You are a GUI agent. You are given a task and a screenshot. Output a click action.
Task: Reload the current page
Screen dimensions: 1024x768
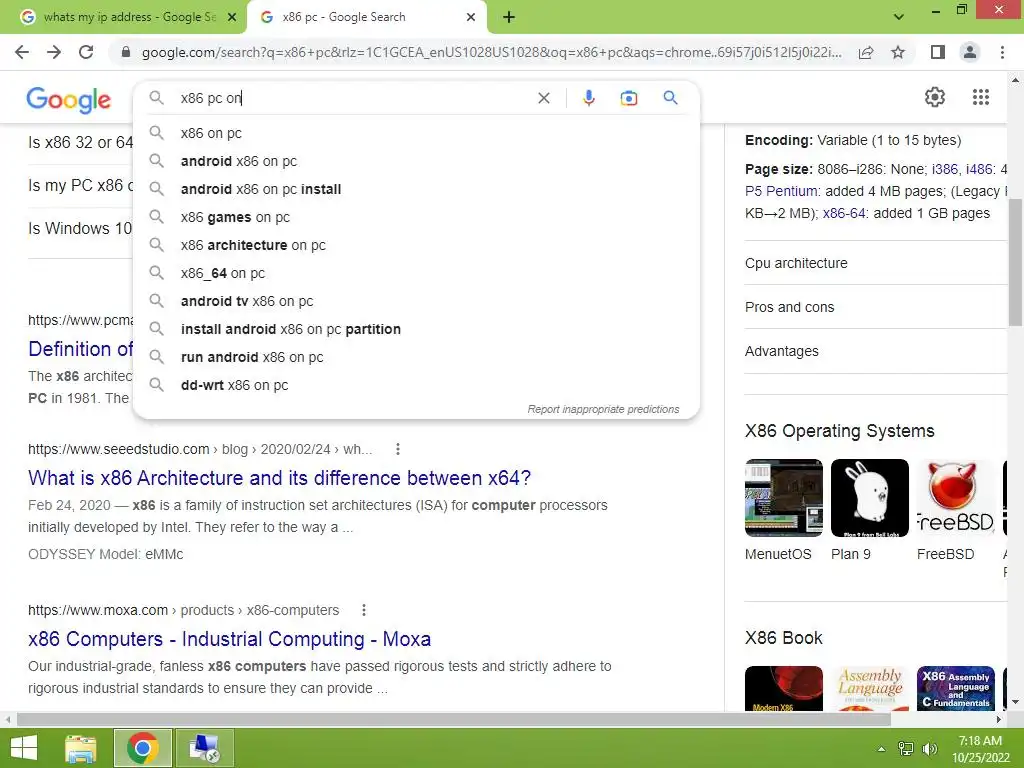tap(86, 52)
